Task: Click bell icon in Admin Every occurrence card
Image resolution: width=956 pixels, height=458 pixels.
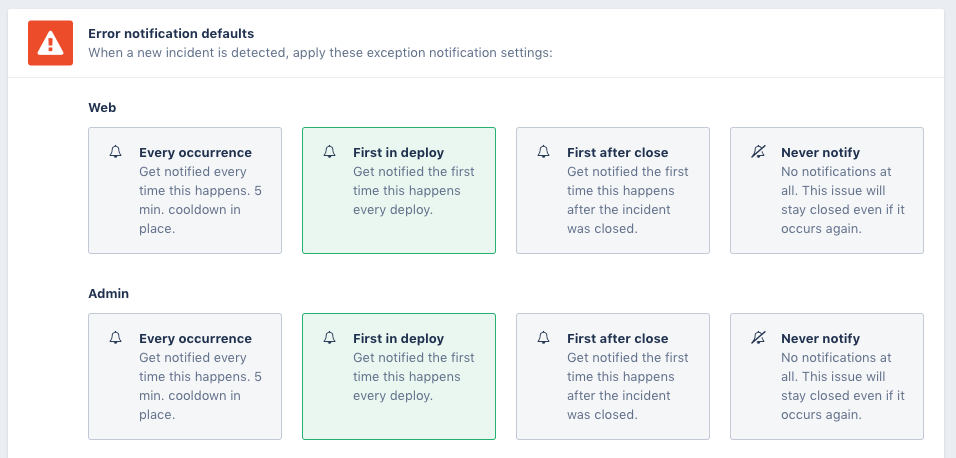Action: pyautogui.click(x=116, y=339)
